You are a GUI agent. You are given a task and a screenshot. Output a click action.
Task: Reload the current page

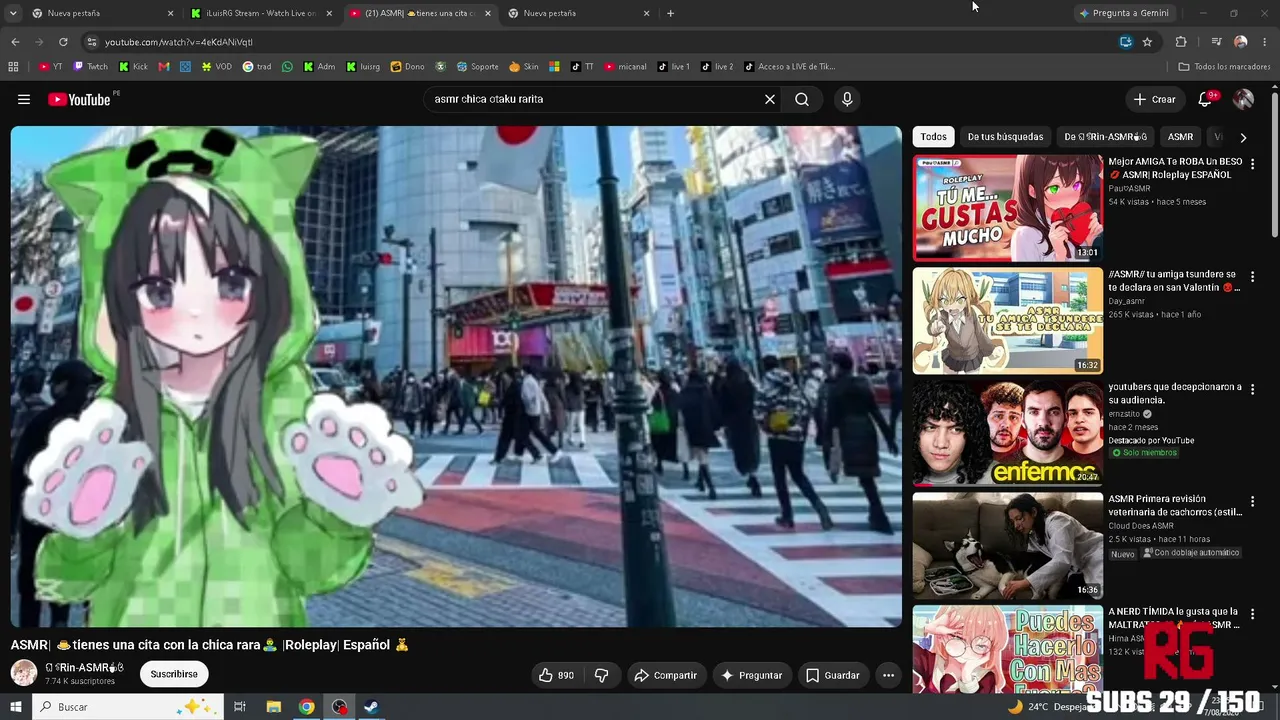[x=63, y=42]
